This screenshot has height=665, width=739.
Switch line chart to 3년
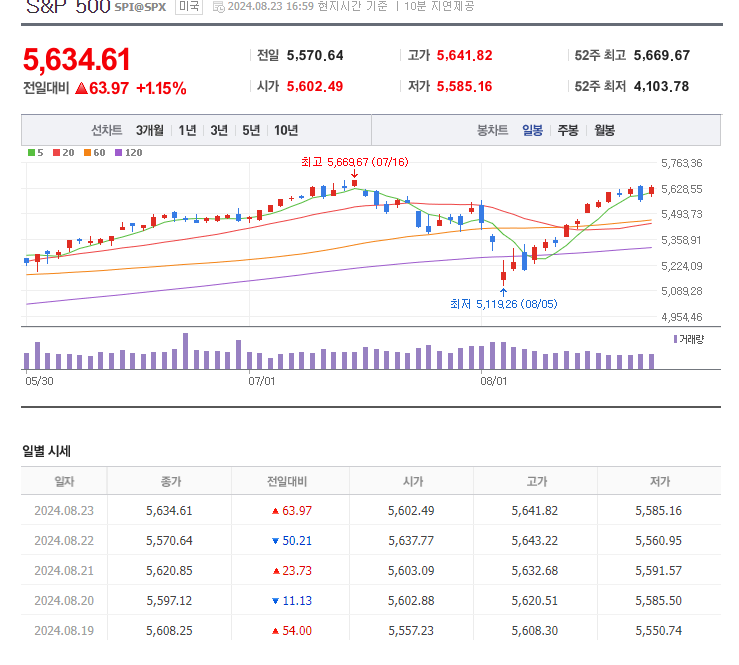pos(219,130)
